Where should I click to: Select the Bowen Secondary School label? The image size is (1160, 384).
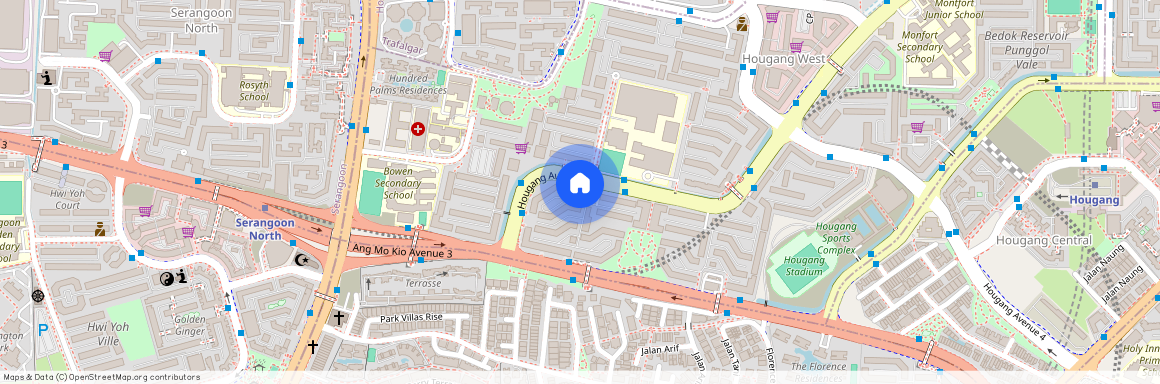(398, 183)
